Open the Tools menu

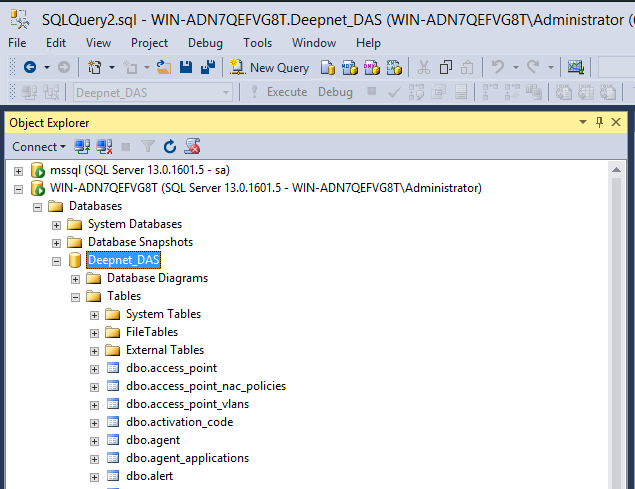tap(257, 43)
